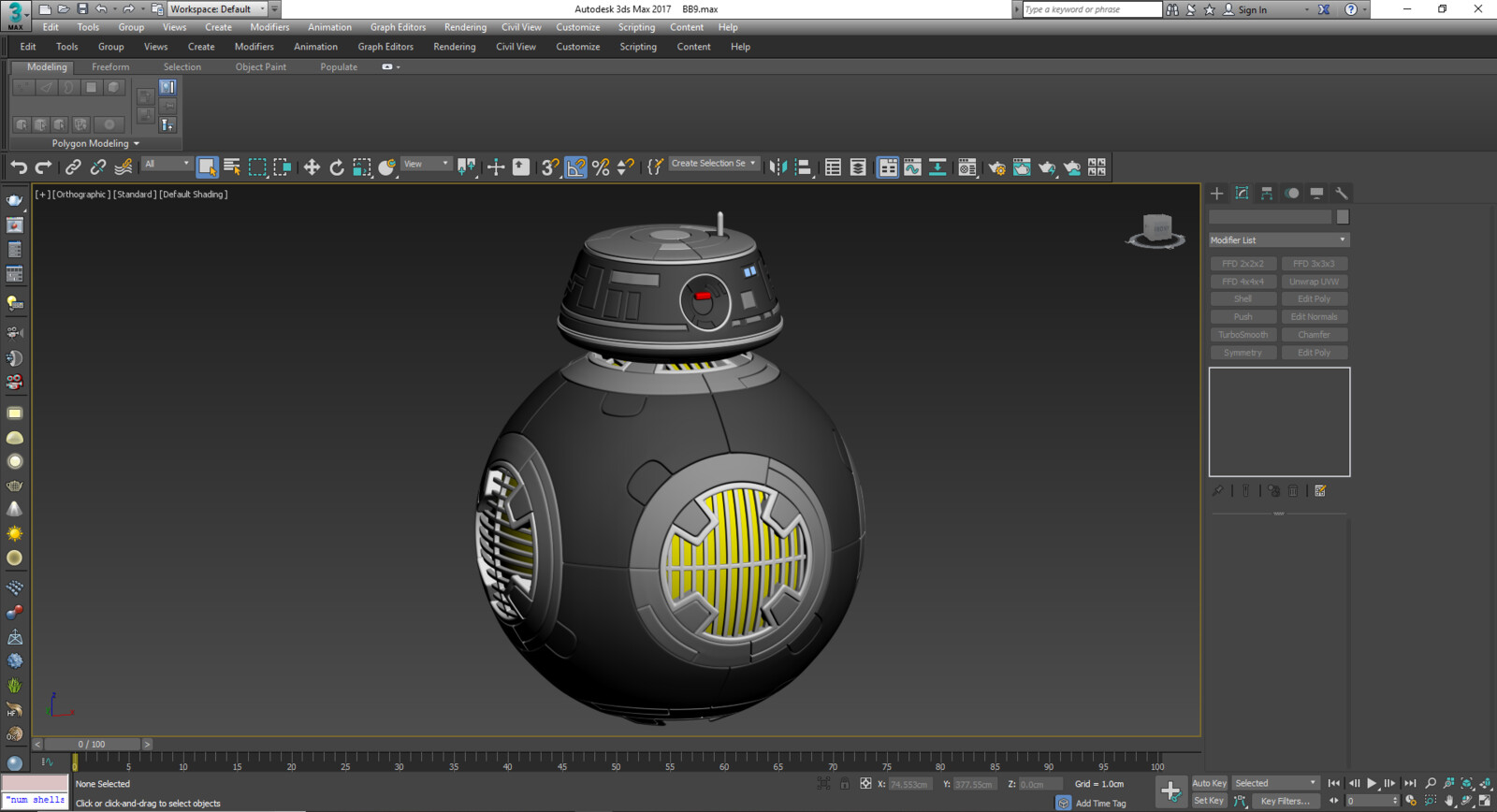Expand Polygon Modeling panel arrow

pyautogui.click(x=137, y=144)
